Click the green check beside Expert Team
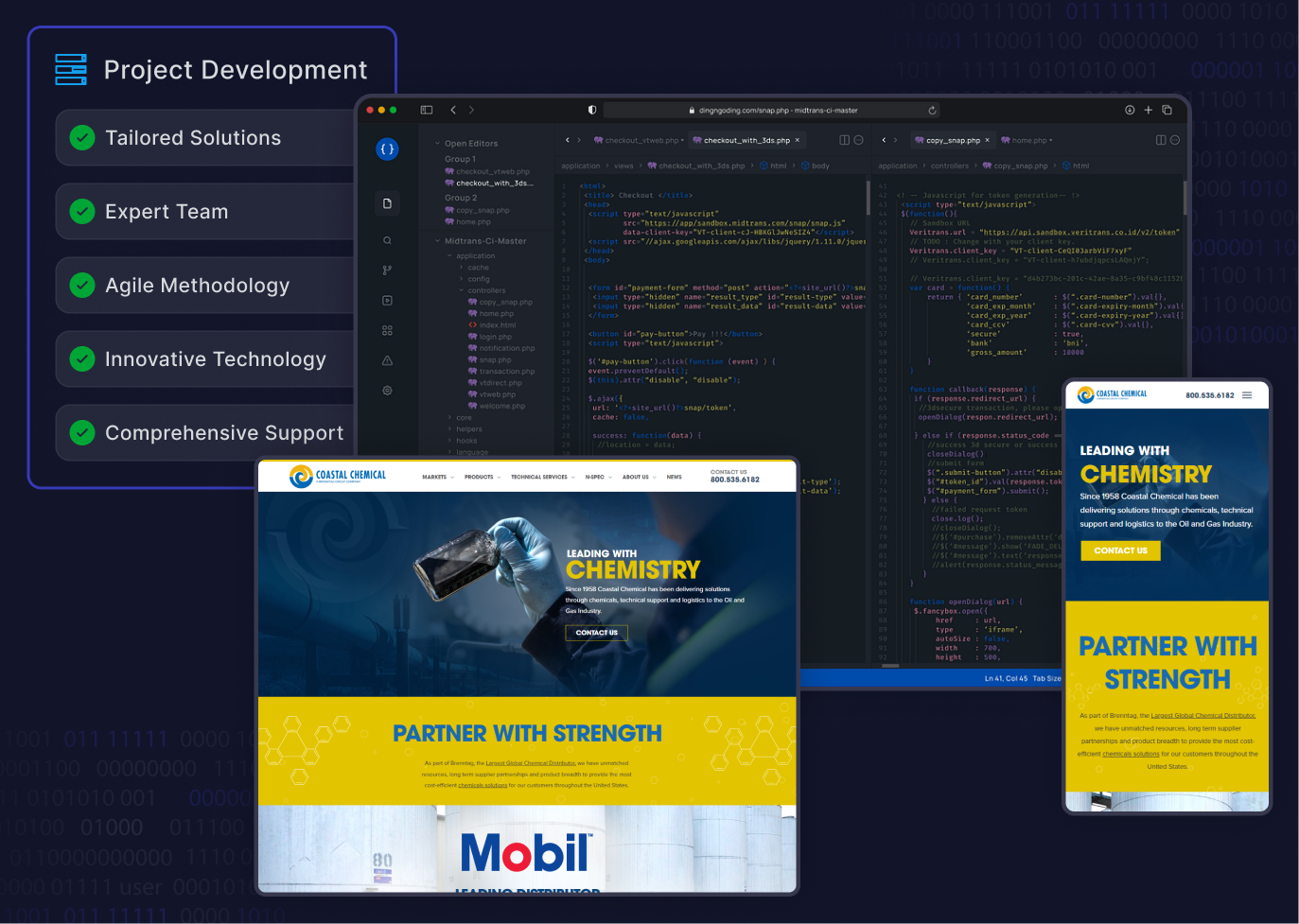This screenshot has width=1299, height=924. pyautogui.click(x=82, y=212)
